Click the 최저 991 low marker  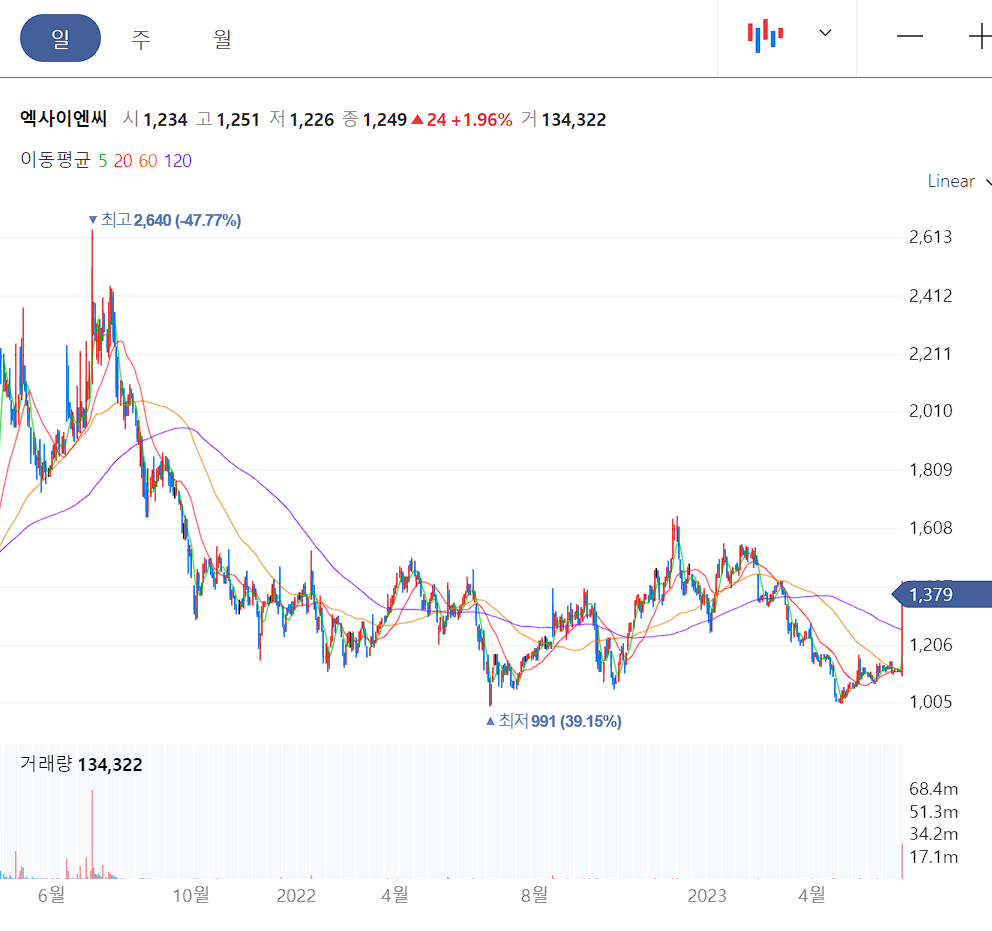tap(552, 720)
